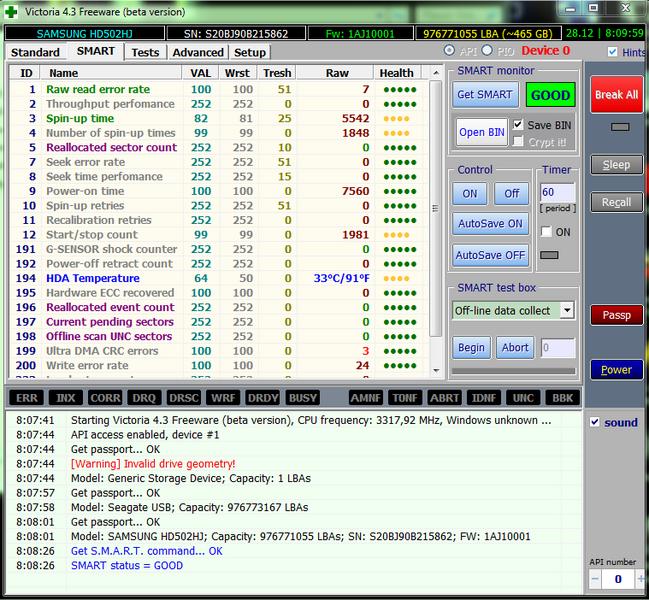Enable the Timer ON checkbox

[x=546, y=231]
